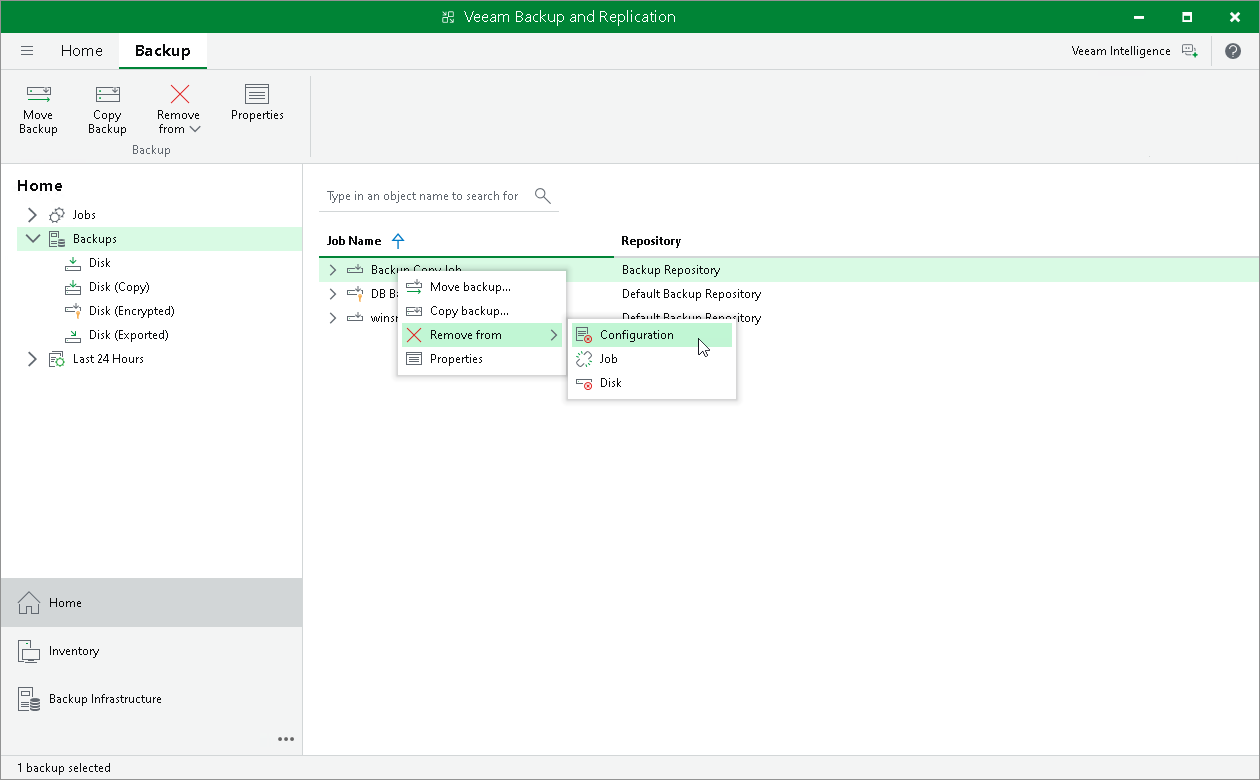This screenshot has height=780, width=1260.
Task: Expand the DB backup row chevron
Action: (333, 294)
